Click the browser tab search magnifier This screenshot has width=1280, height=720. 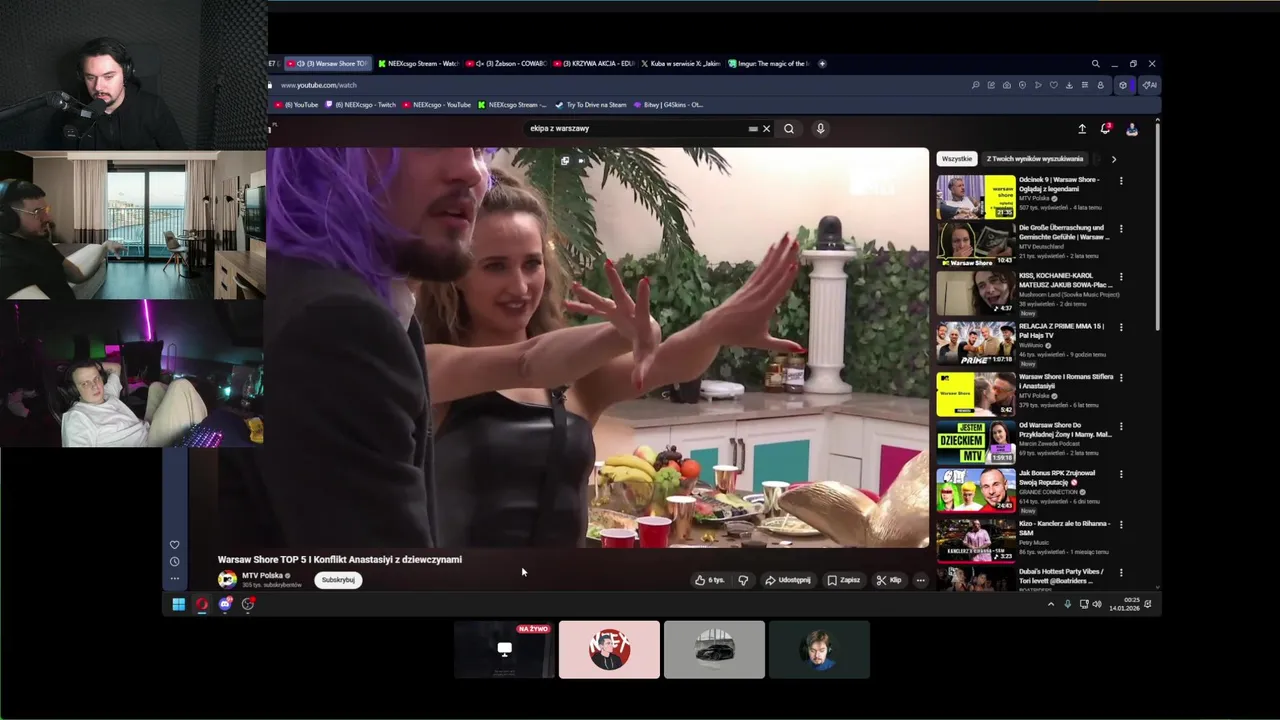point(1095,64)
